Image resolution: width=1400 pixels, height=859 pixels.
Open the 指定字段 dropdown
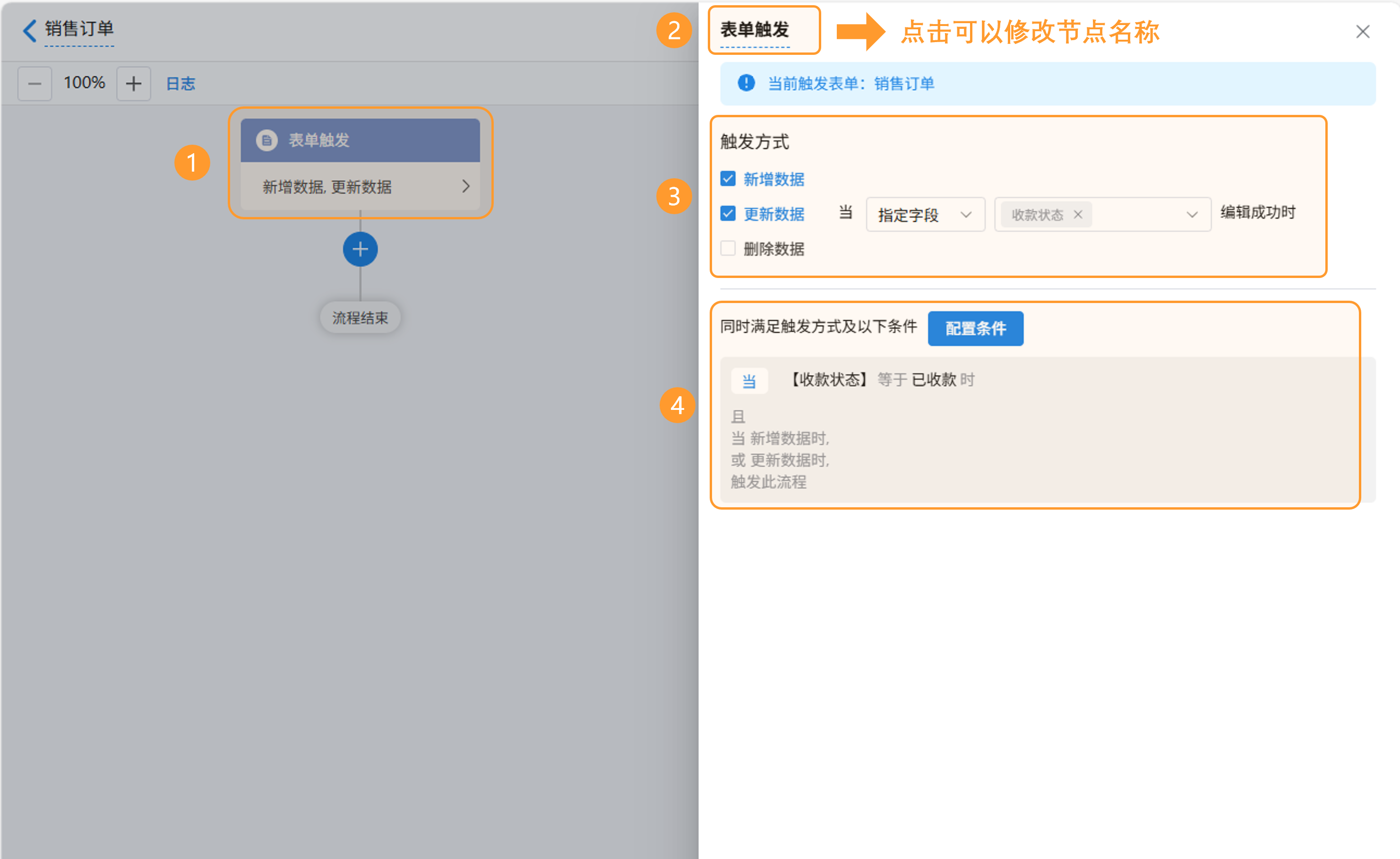coord(925,214)
